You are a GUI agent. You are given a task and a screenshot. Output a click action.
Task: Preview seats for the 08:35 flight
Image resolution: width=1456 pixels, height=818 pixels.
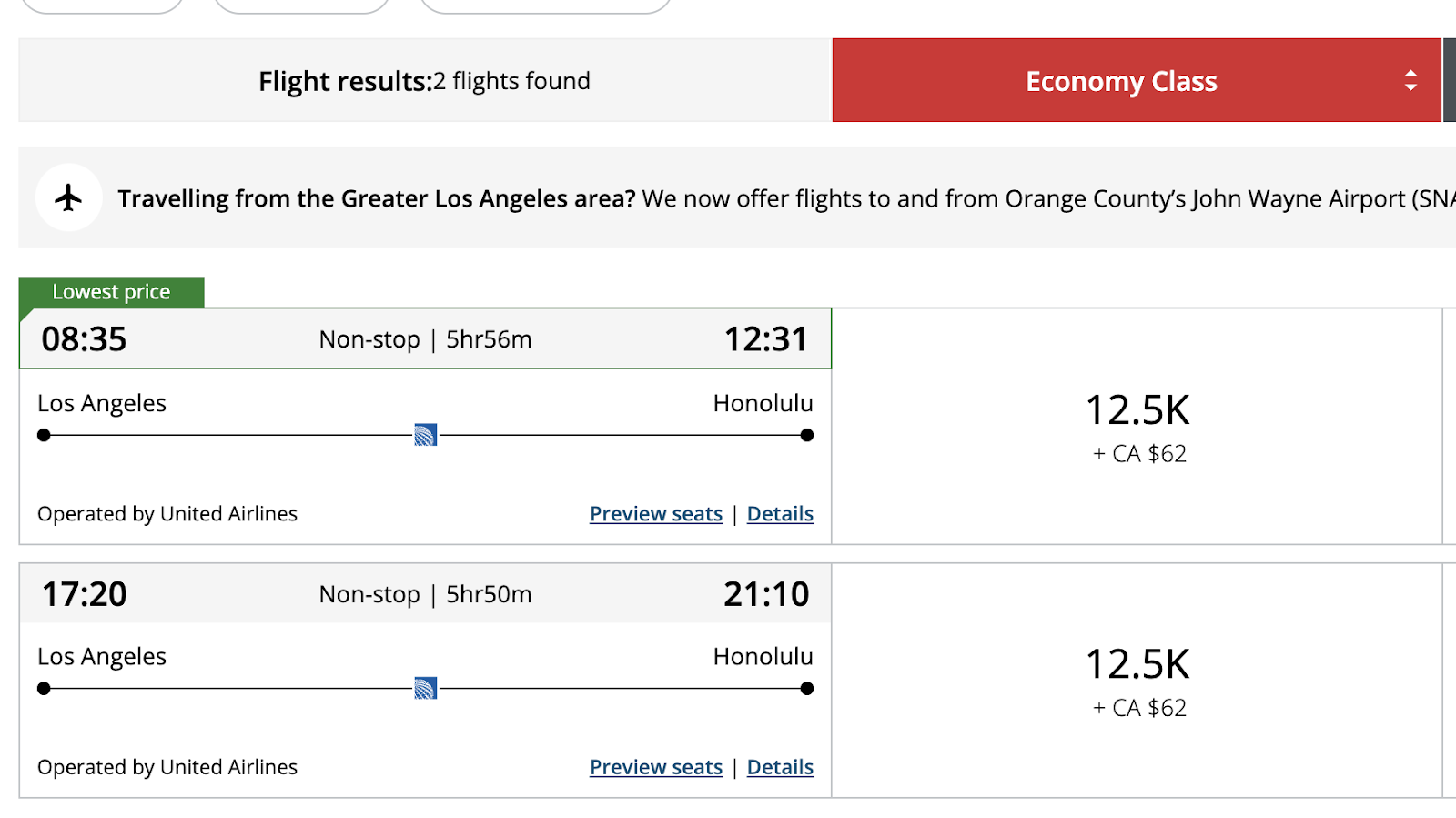tap(655, 514)
